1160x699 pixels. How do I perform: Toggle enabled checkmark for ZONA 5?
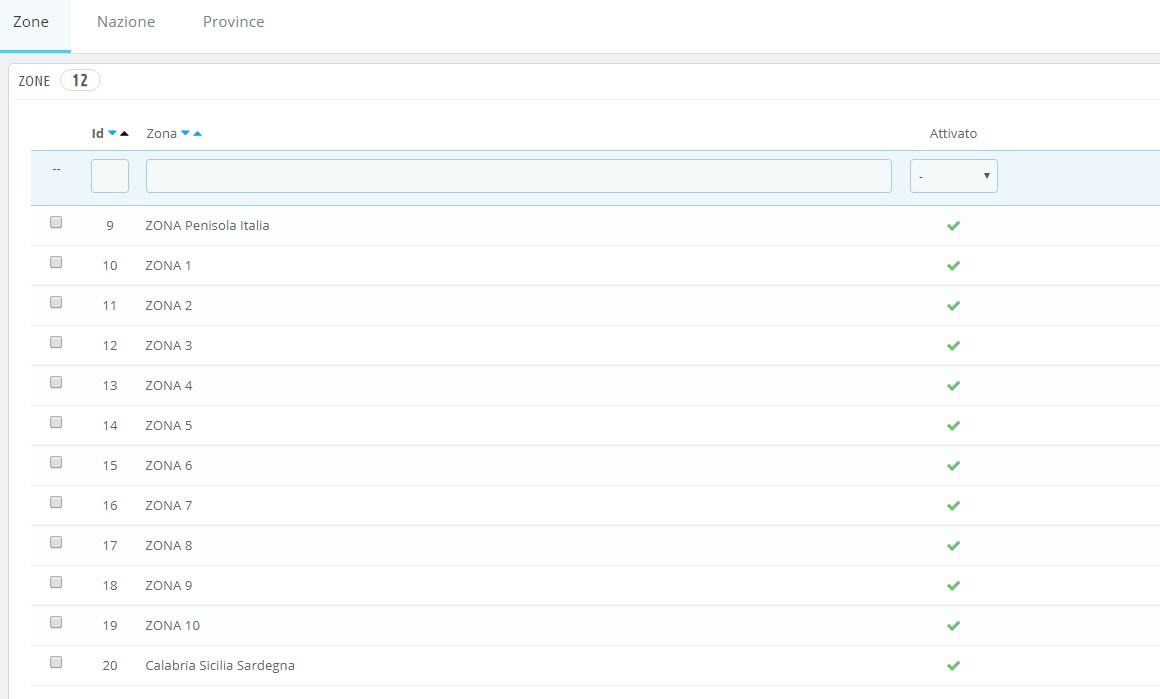pyautogui.click(x=954, y=425)
